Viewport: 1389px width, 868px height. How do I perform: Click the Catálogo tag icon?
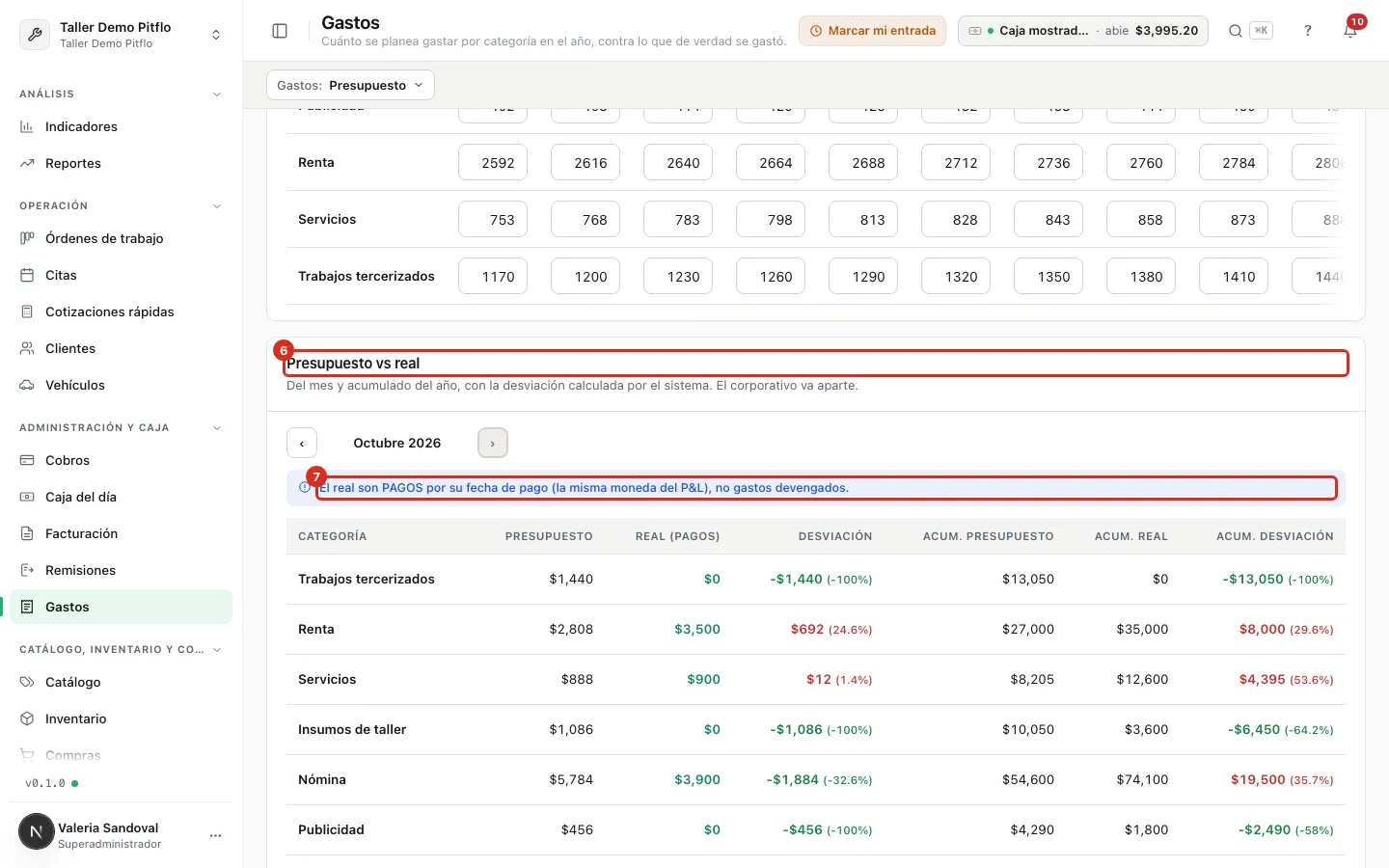27,682
